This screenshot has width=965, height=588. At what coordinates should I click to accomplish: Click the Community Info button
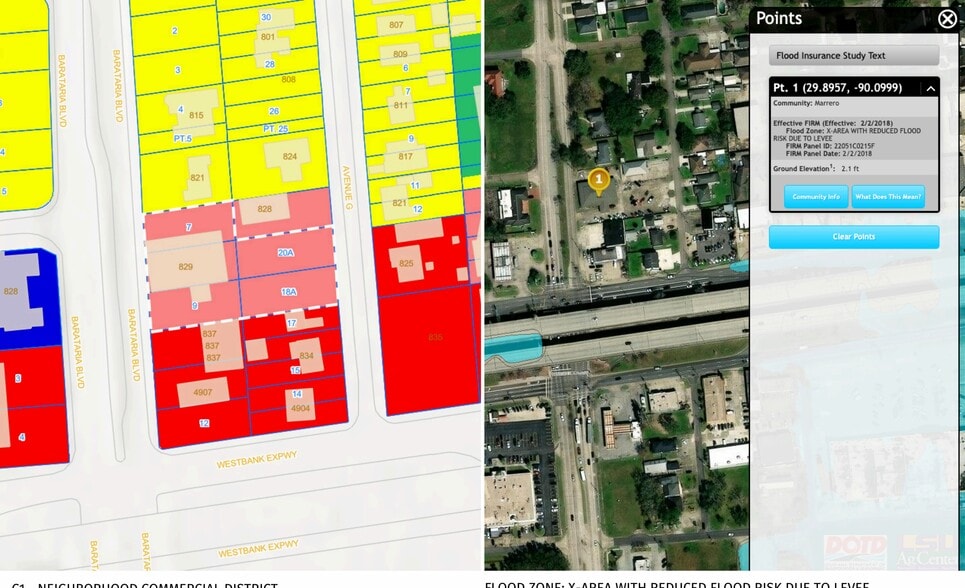tap(816, 197)
